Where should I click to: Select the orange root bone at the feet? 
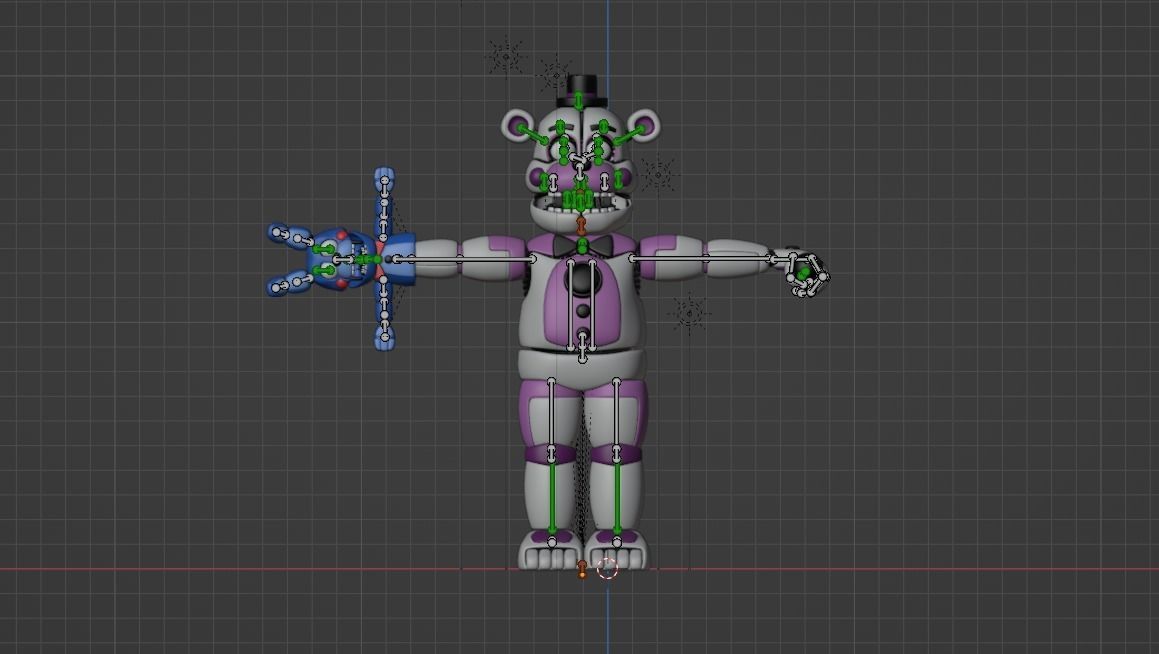point(582,569)
